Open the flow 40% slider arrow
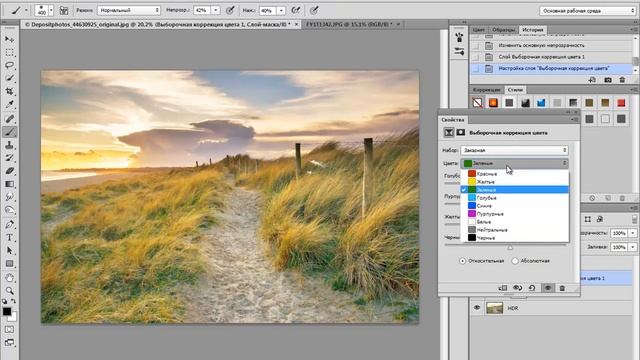Viewport: 640px width, 360px height. (x=281, y=11)
